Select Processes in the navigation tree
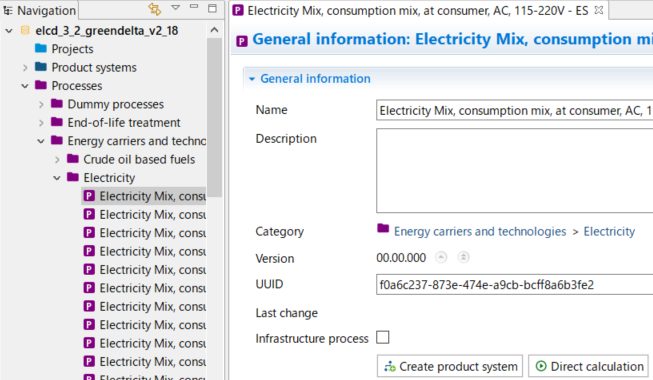Viewport: 653px width, 380px height. [x=77, y=85]
